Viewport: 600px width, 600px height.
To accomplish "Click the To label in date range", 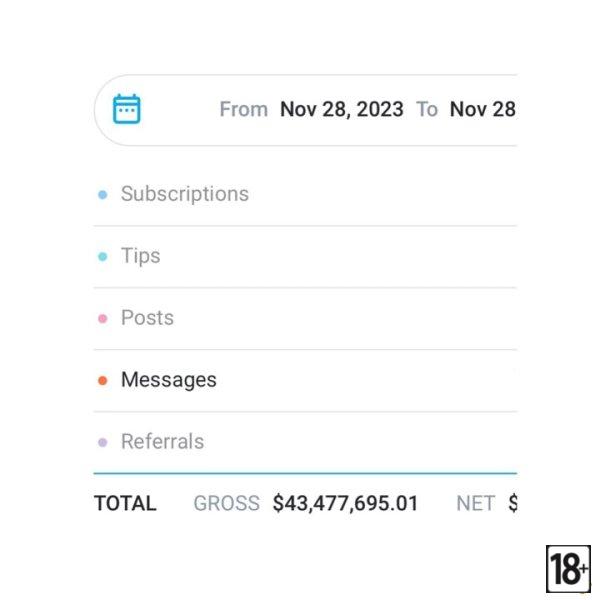I will 427,109.
